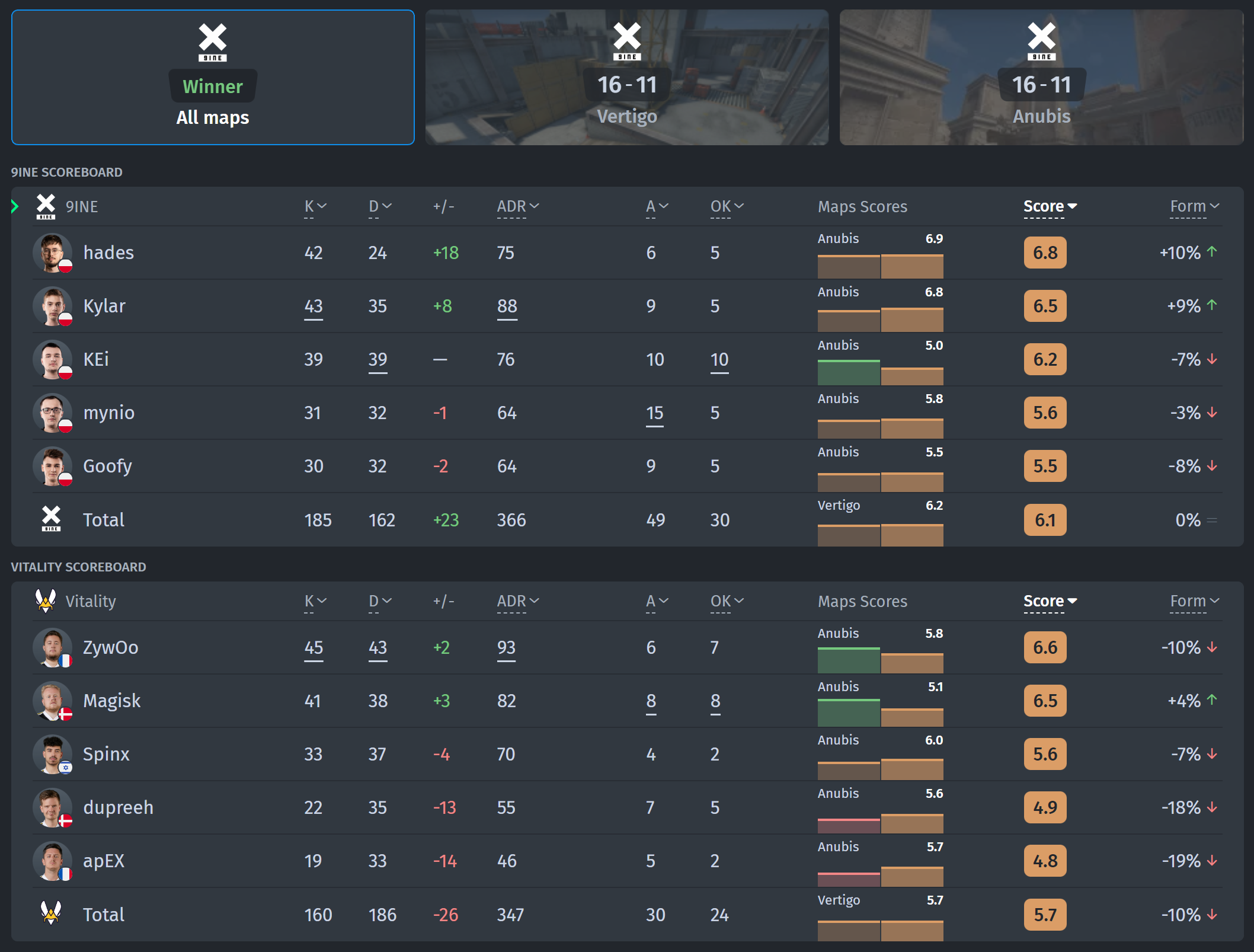Click the 9INE logo in Total row
This screenshot has height=952, width=1254.
click(x=52, y=519)
